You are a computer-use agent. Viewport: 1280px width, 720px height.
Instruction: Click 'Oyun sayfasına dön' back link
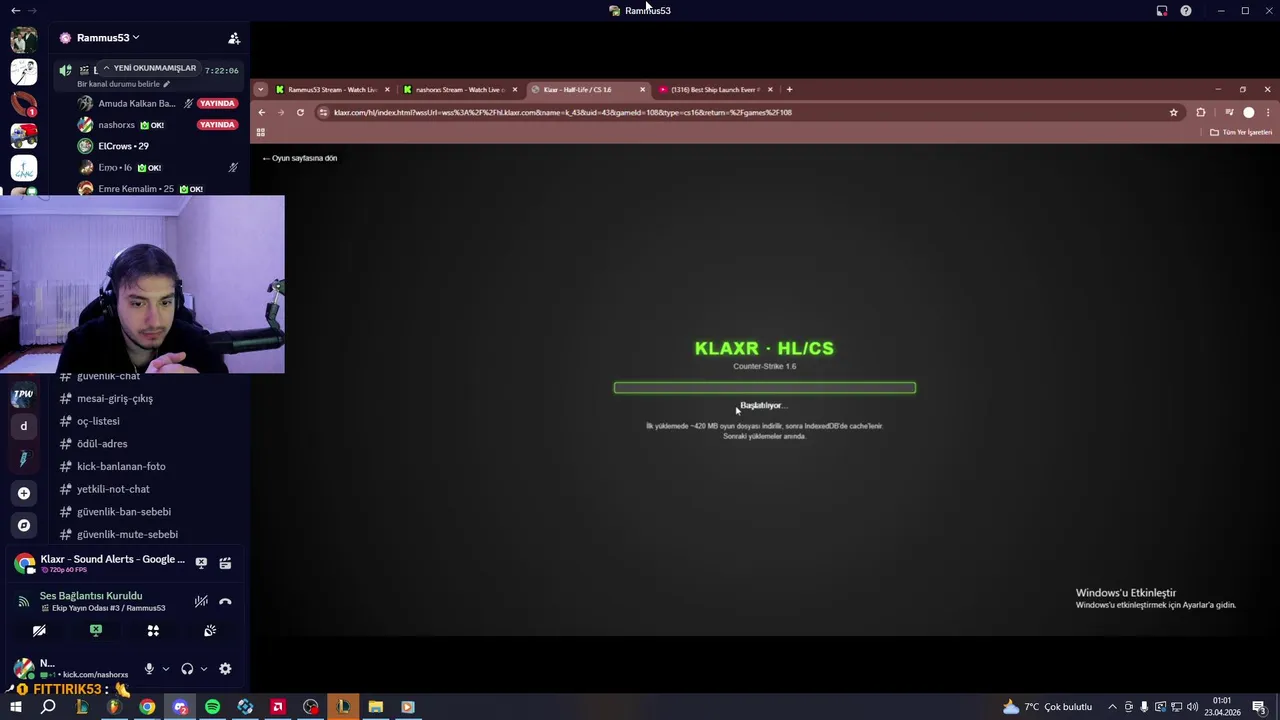(x=300, y=158)
